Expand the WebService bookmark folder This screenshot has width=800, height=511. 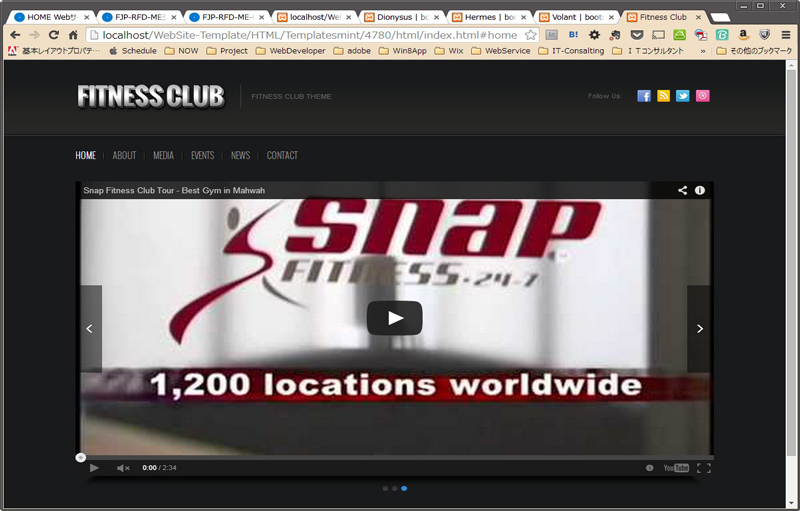pos(501,51)
